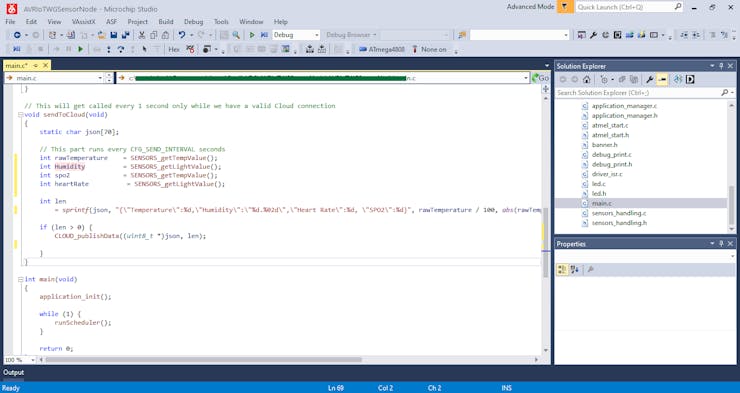Open sensors_handling.c in Solution Explorer
The image size is (740, 393).
pyautogui.click(x=619, y=213)
